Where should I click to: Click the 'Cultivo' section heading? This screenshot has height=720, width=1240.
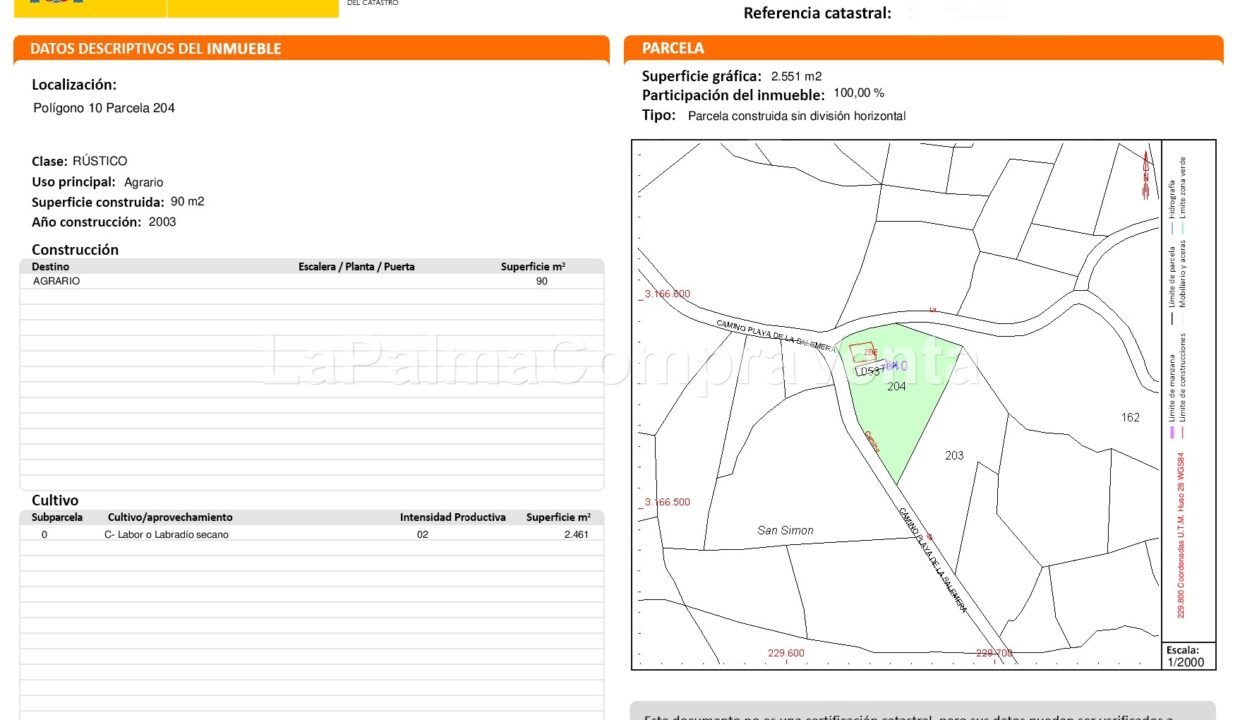pos(55,500)
